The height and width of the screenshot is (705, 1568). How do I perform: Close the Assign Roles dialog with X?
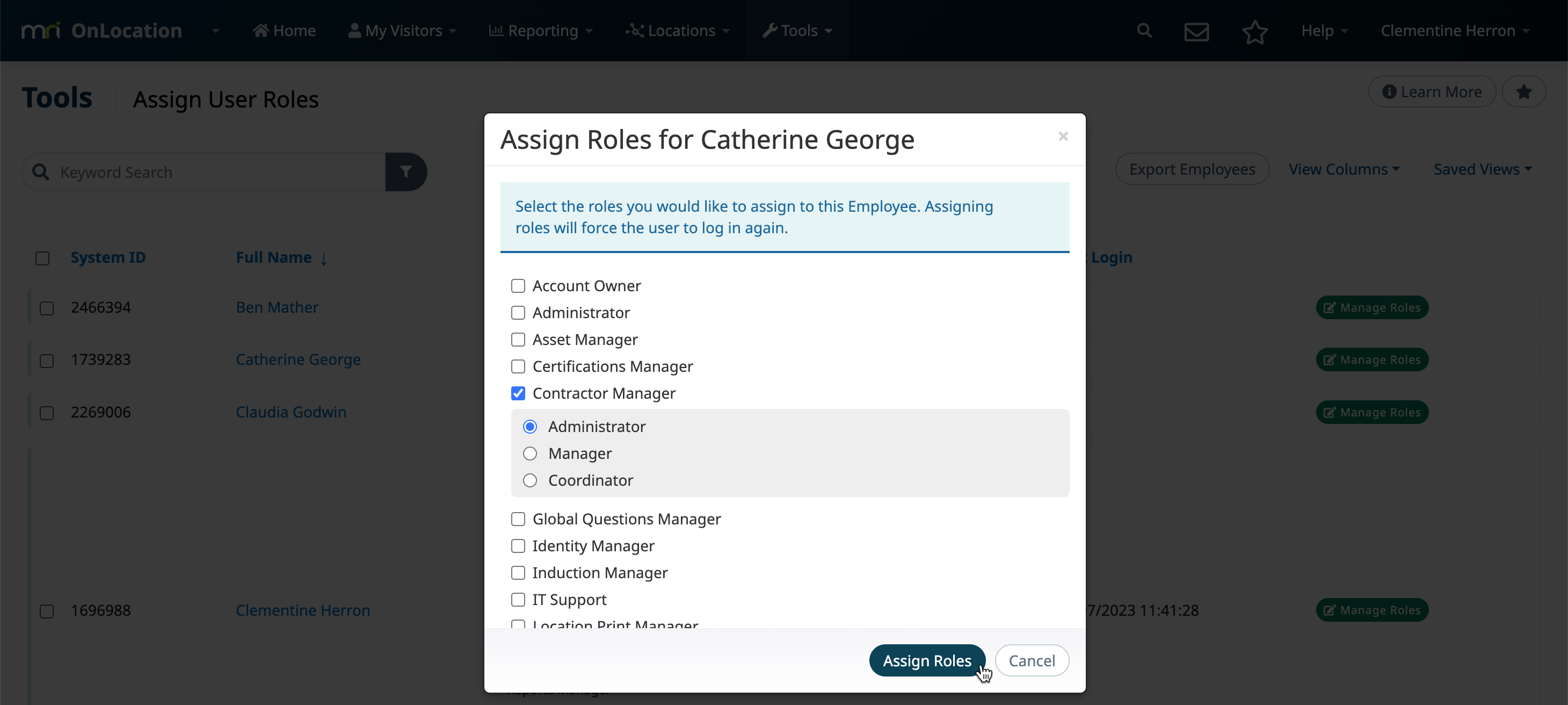point(1063,136)
